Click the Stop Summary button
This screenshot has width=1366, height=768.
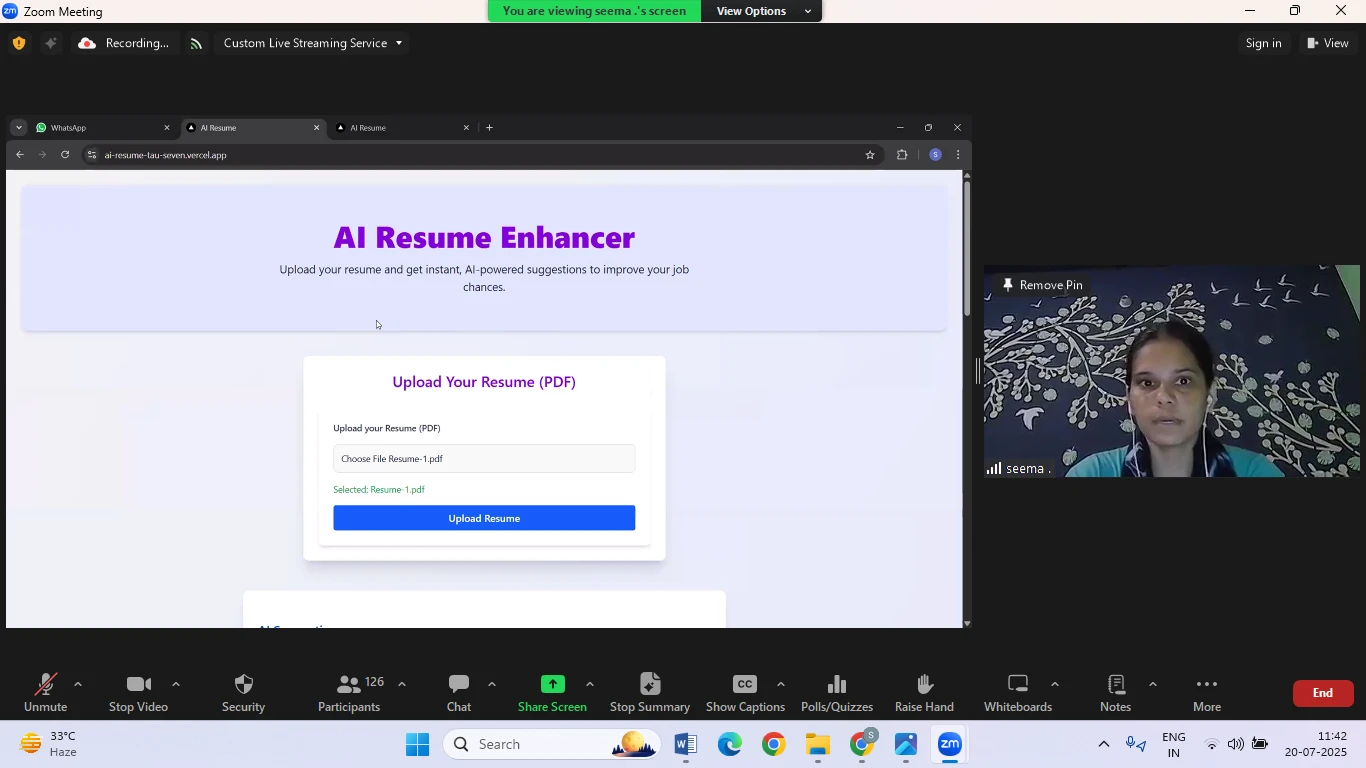click(x=650, y=685)
